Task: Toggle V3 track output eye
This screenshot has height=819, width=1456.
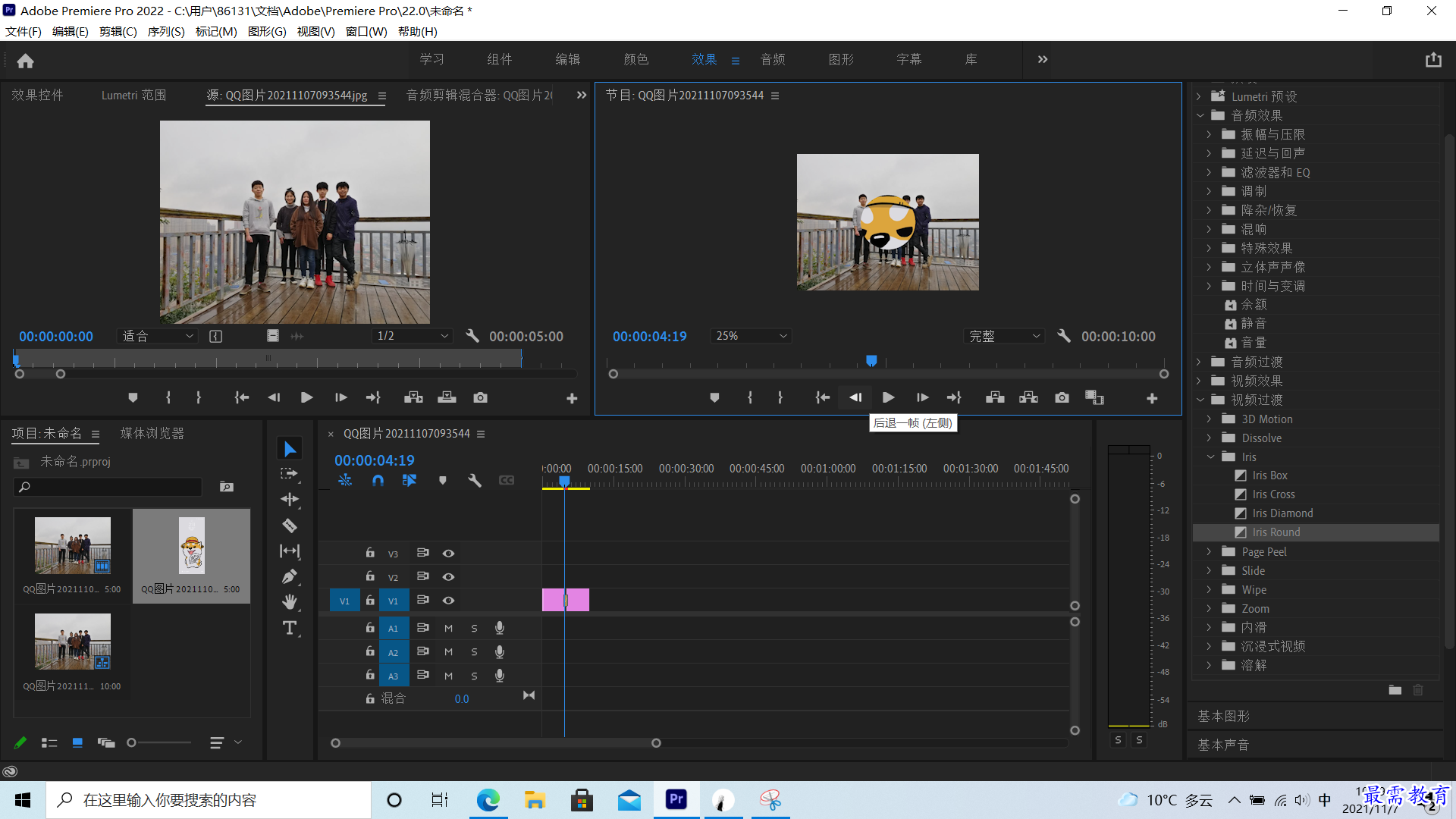Action: pos(448,554)
